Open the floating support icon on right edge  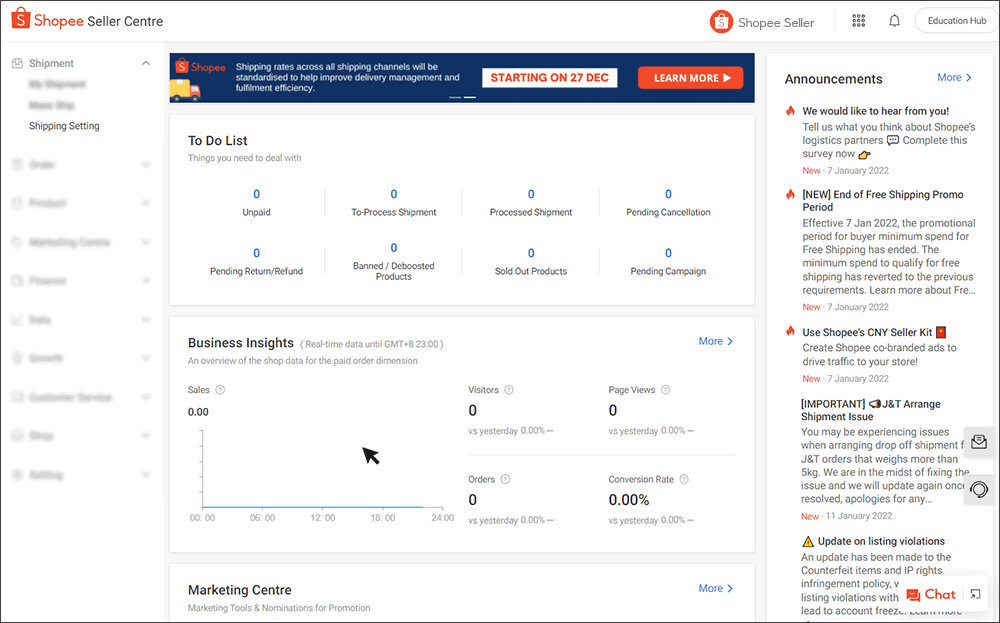click(x=979, y=489)
